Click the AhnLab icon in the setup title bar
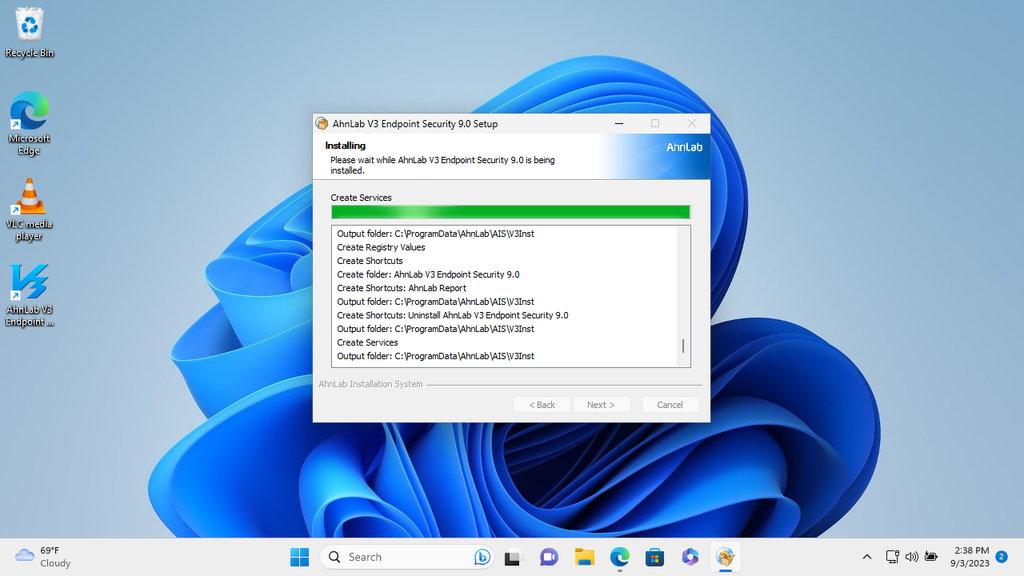 click(x=323, y=123)
